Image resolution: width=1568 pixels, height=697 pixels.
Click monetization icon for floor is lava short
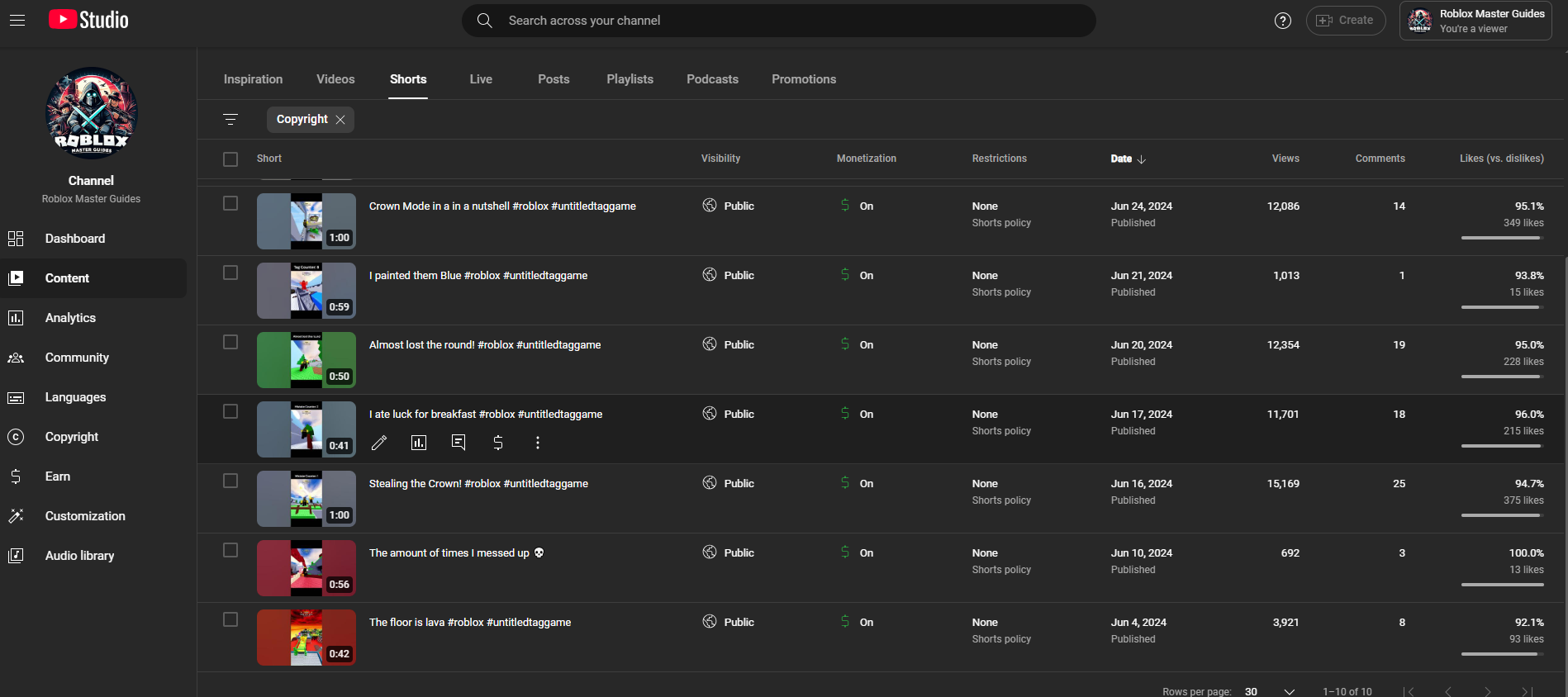pyautogui.click(x=845, y=621)
